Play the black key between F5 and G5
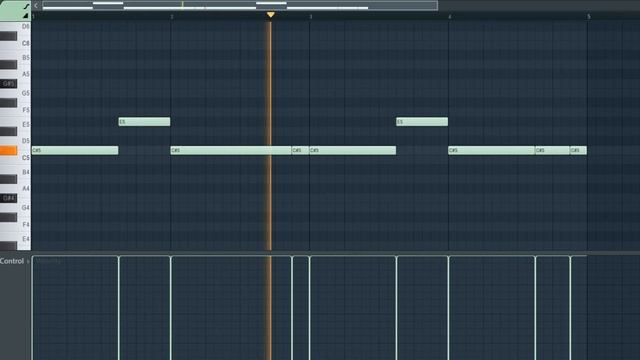The height and width of the screenshot is (360, 640). (9, 103)
